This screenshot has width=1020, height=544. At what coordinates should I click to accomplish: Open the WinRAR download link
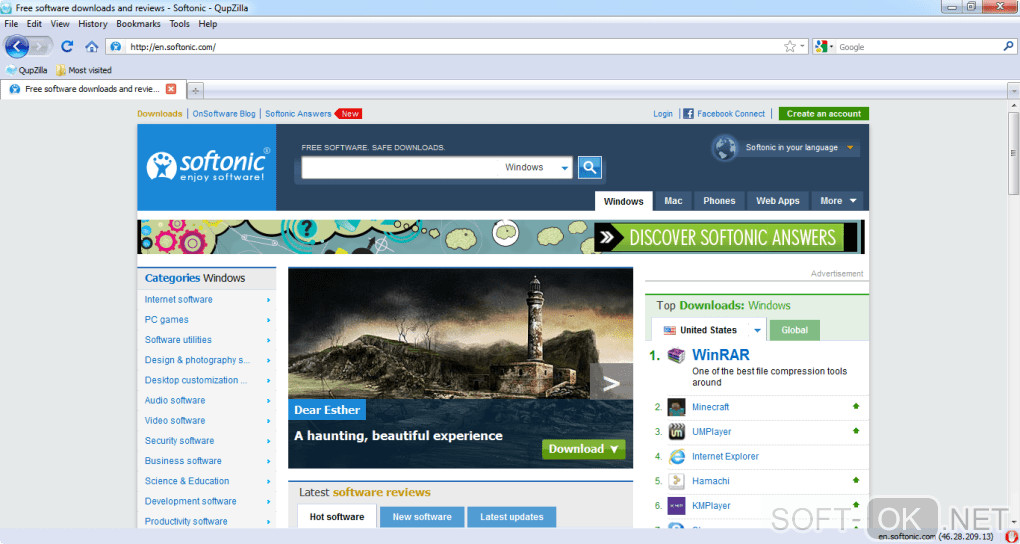[x=721, y=355]
